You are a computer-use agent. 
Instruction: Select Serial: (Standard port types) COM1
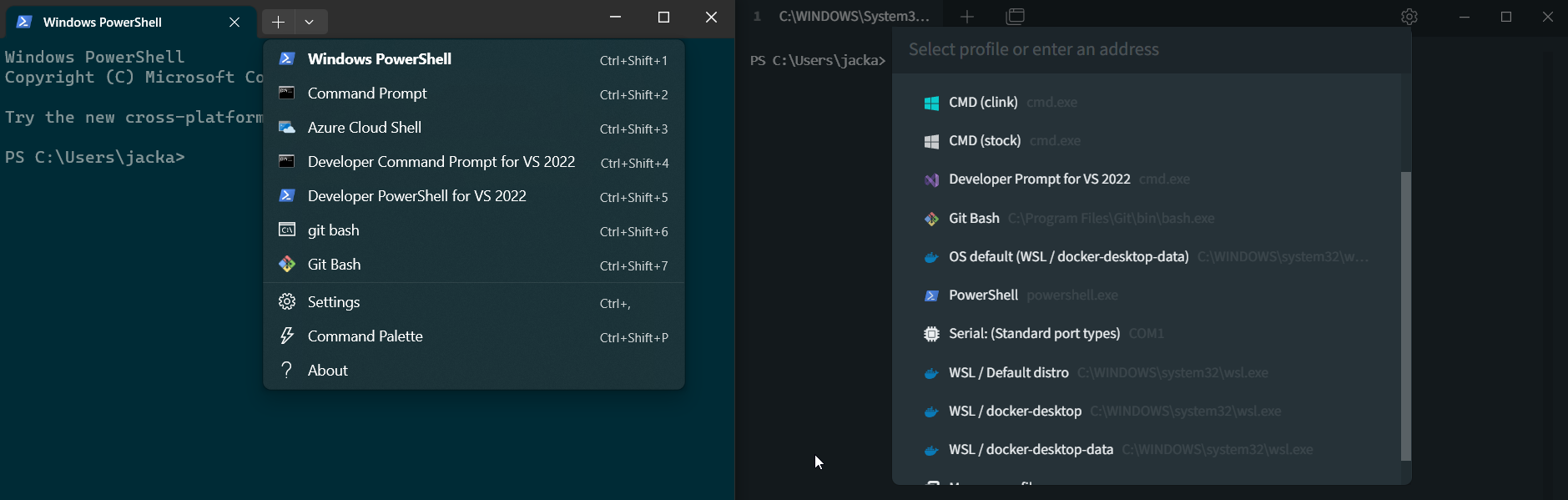click(1147, 334)
